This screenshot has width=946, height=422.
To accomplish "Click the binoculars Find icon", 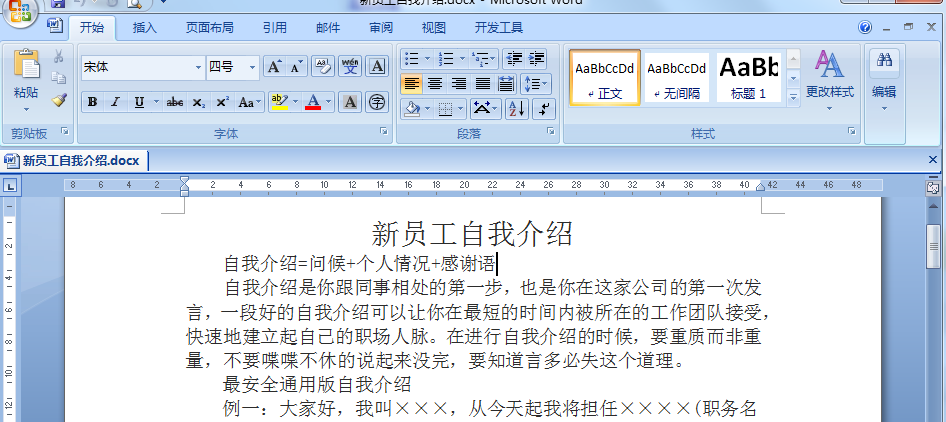I will pyautogui.click(x=884, y=60).
